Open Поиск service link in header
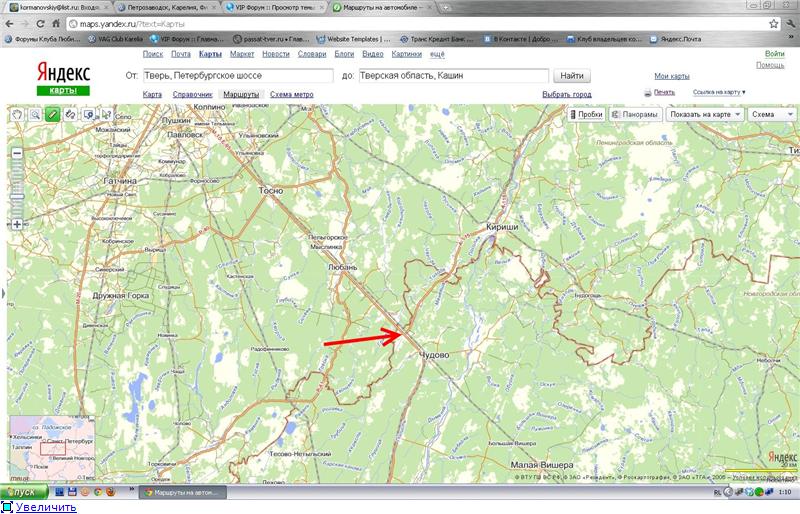The width and height of the screenshot is (800, 514). pyautogui.click(x=153, y=54)
